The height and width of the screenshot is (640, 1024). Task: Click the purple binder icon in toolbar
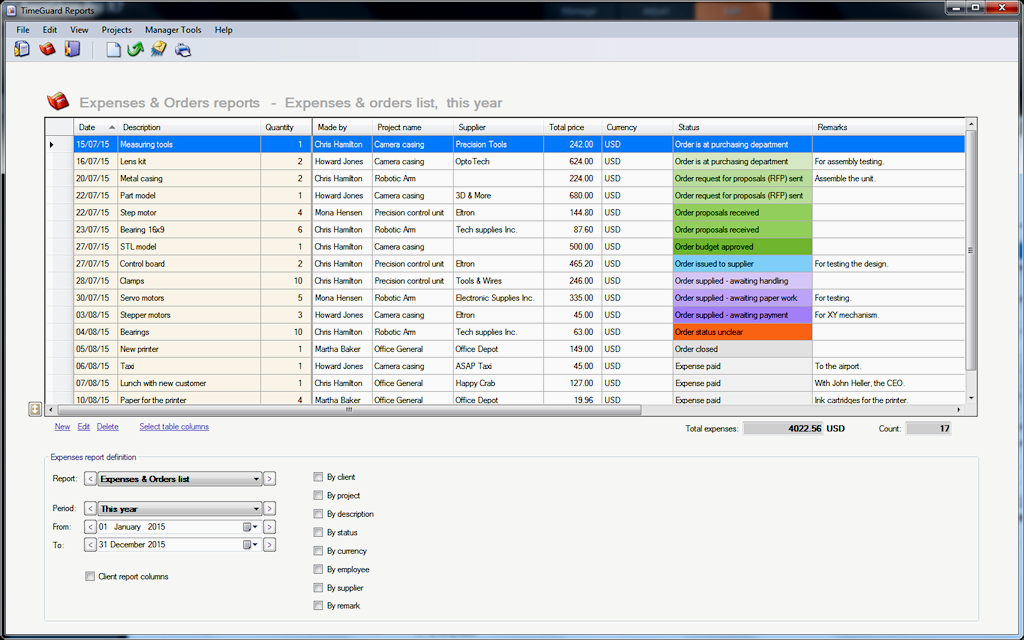click(x=72, y=50)
